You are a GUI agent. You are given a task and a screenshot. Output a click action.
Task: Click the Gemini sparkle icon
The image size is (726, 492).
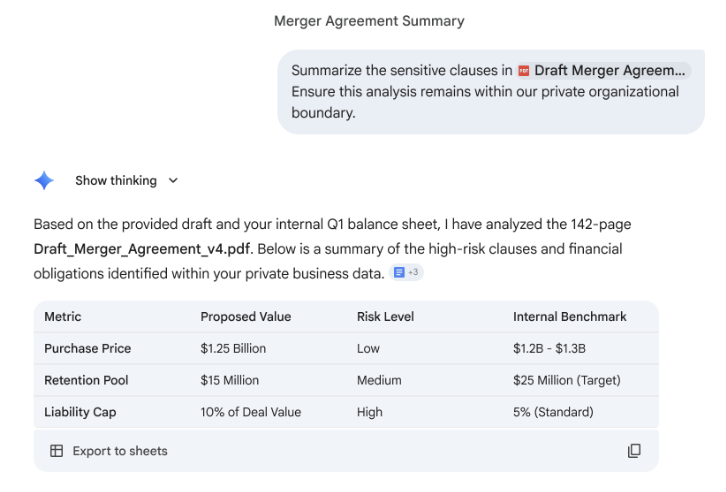(x=44, y=181)
